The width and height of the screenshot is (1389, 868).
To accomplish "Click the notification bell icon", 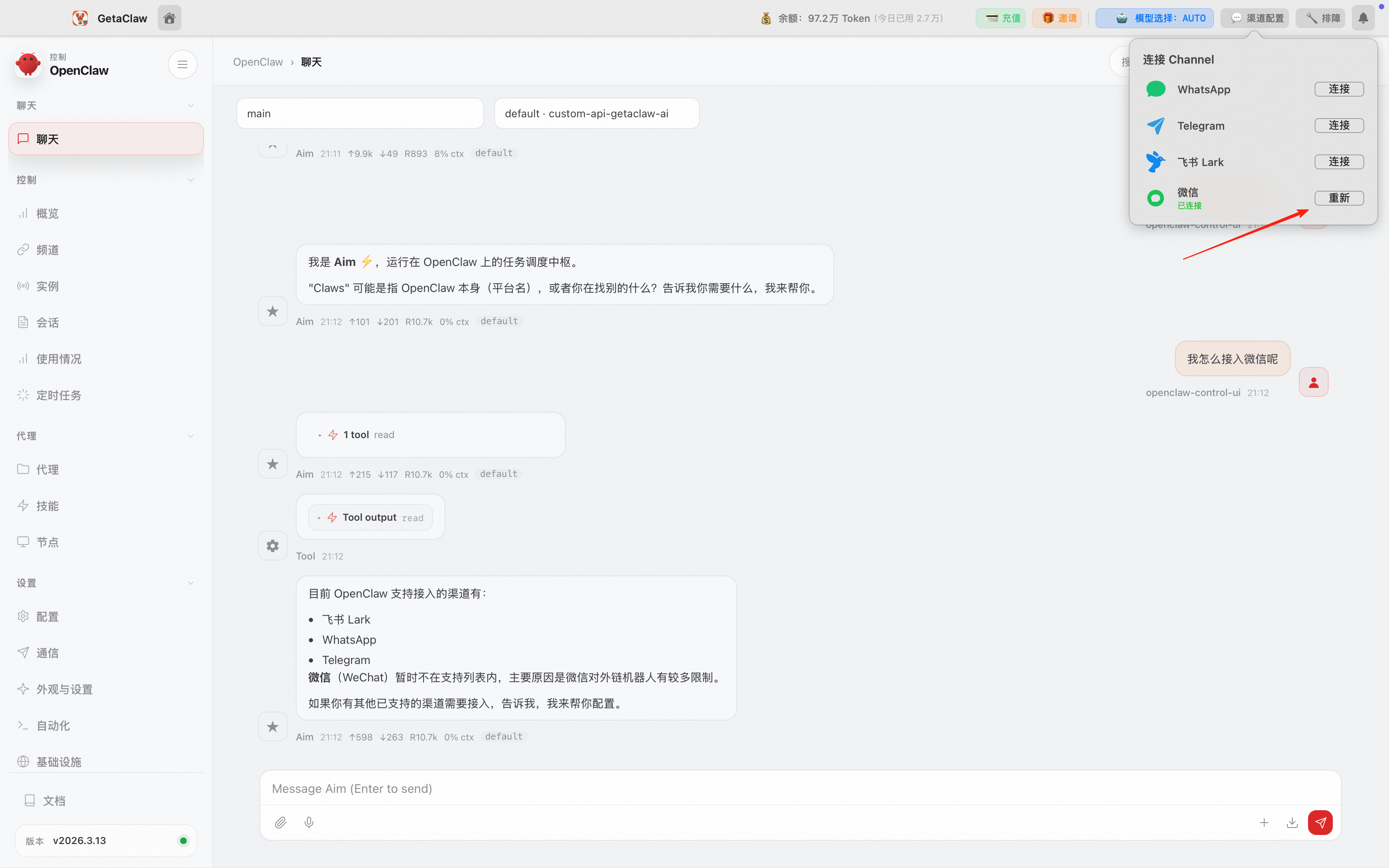I will pyautogui.click(x=1363, y=18).
